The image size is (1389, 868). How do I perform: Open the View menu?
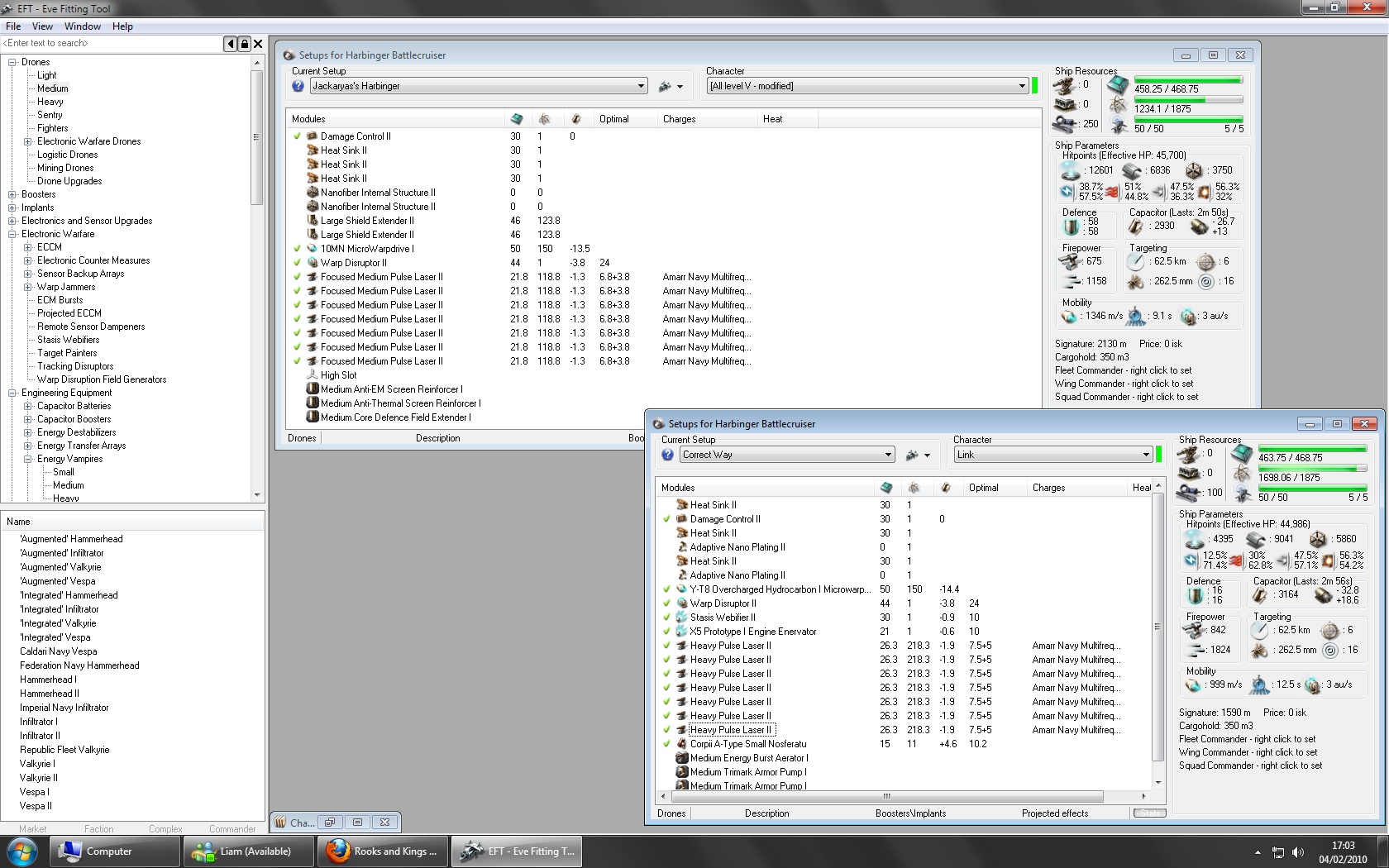(42, 26)
